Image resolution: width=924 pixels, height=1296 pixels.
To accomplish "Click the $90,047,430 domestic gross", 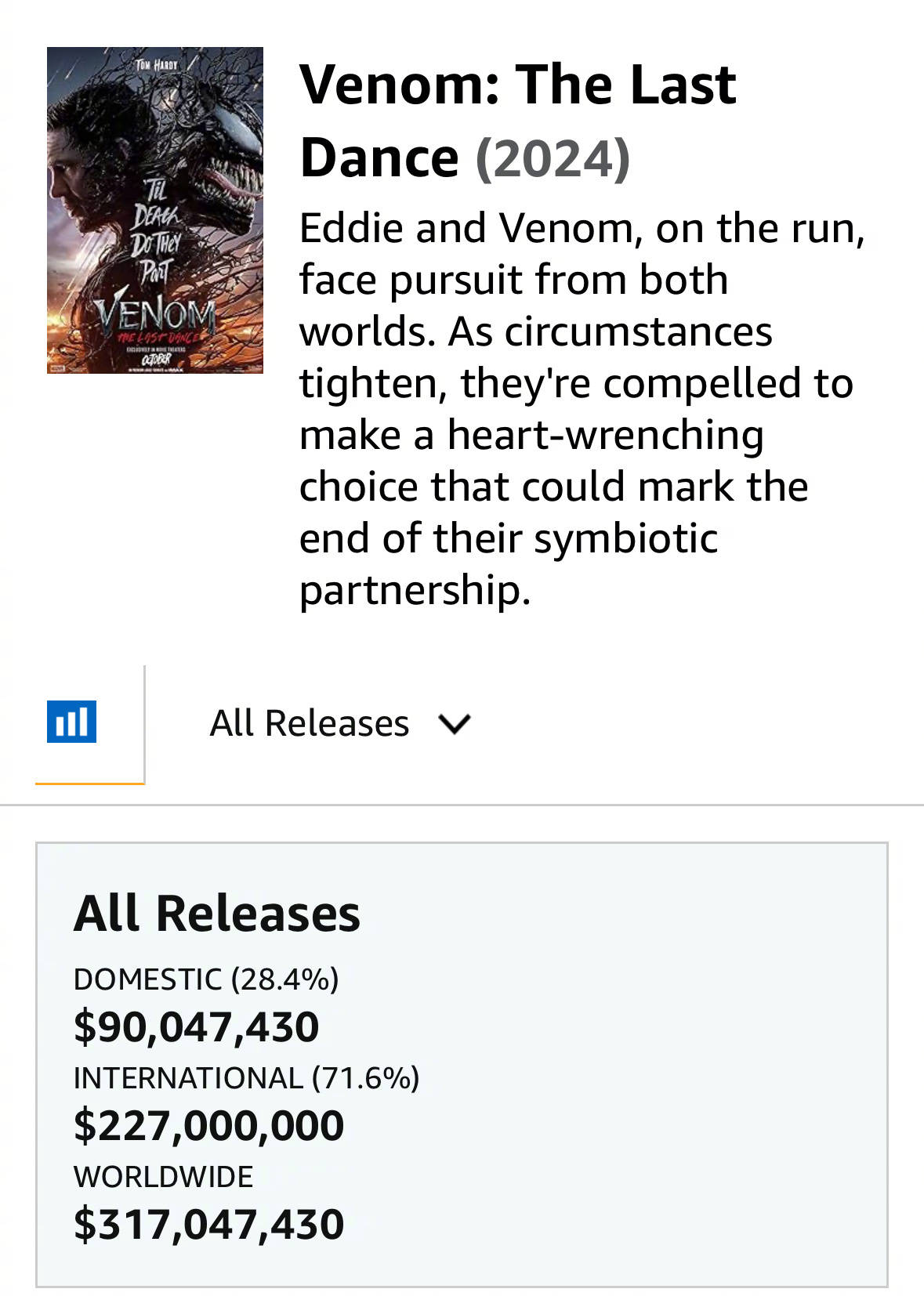I will [x=196, y=1026].
